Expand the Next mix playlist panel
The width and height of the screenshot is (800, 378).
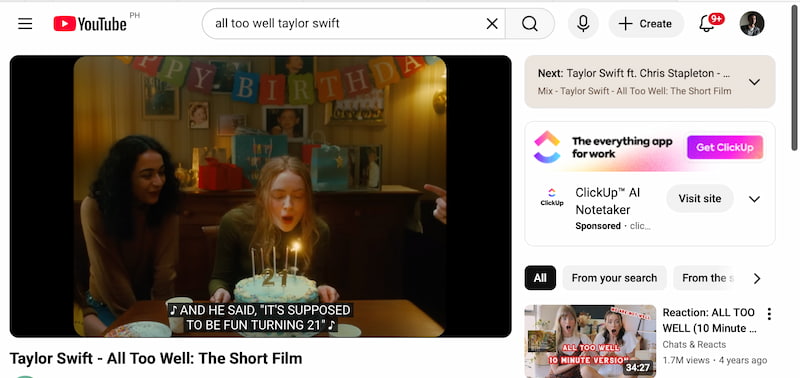coord(754,82)
